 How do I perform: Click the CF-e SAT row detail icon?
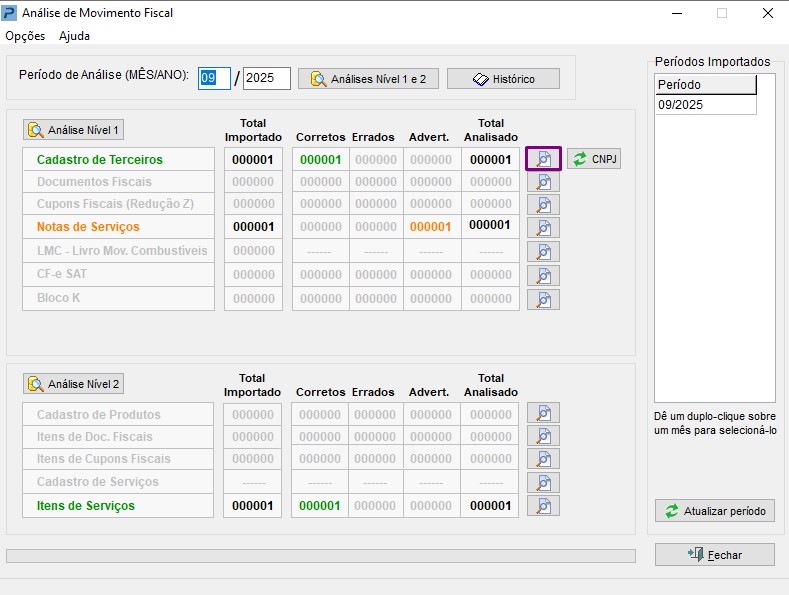coord(543,275)
